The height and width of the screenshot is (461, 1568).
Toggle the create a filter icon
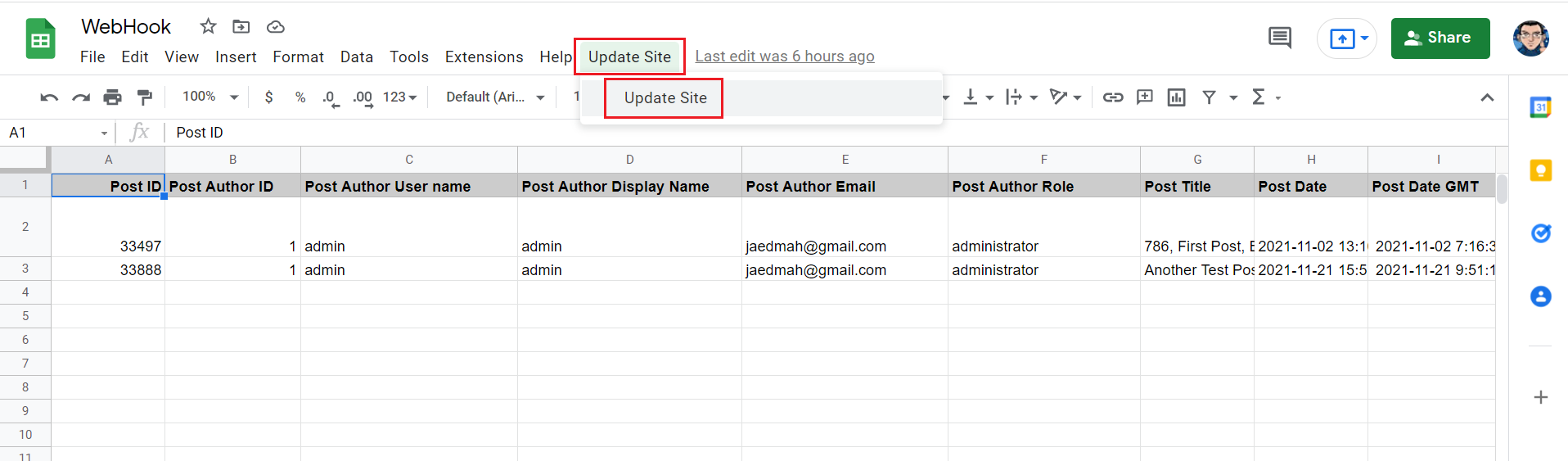click(x=1209, y=97)
